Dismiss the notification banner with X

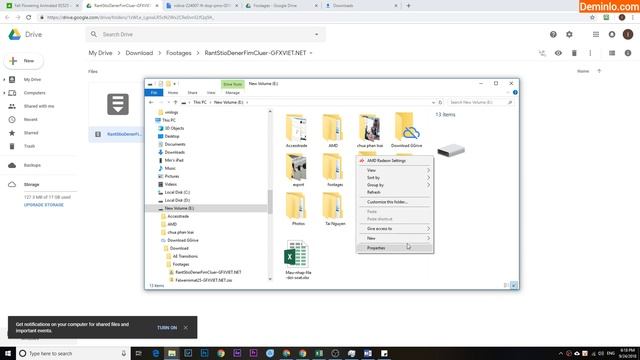(x=186, y=327)
